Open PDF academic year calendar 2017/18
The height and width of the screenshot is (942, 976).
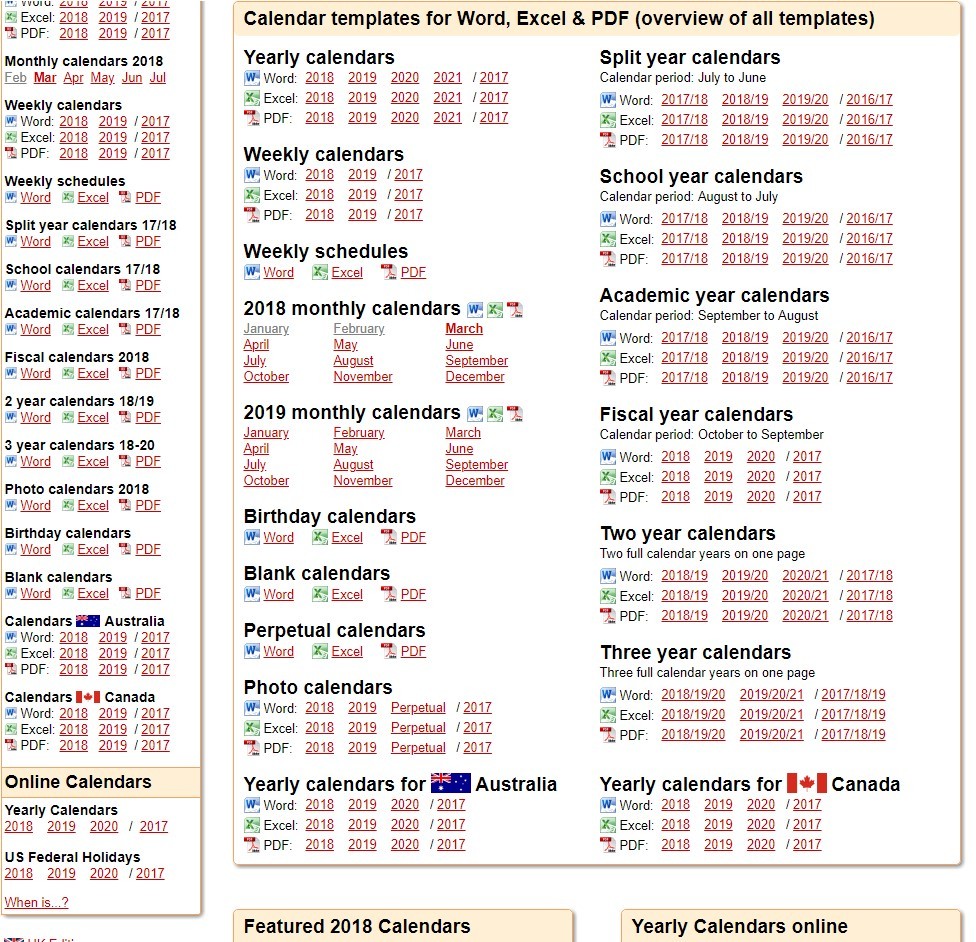pos(684,377)
